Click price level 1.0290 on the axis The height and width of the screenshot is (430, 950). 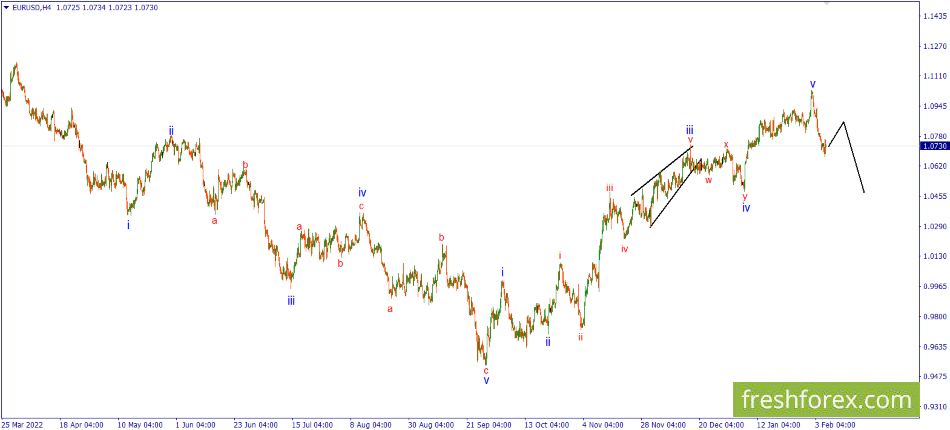coord(934,227)
